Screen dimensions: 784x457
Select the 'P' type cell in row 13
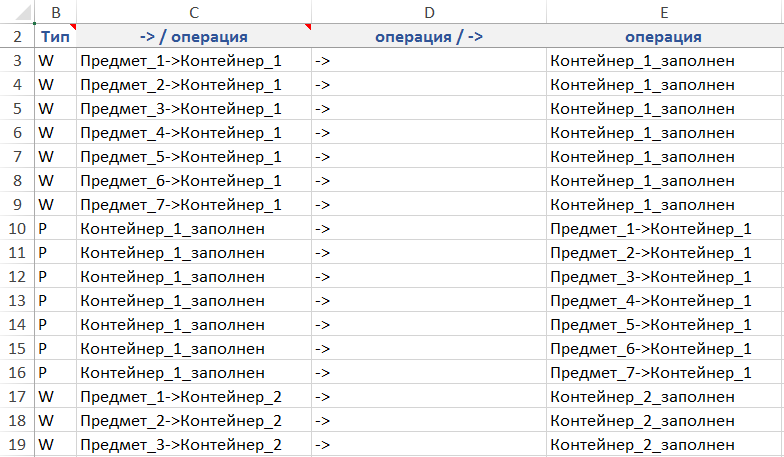click(x=55, y=300)
